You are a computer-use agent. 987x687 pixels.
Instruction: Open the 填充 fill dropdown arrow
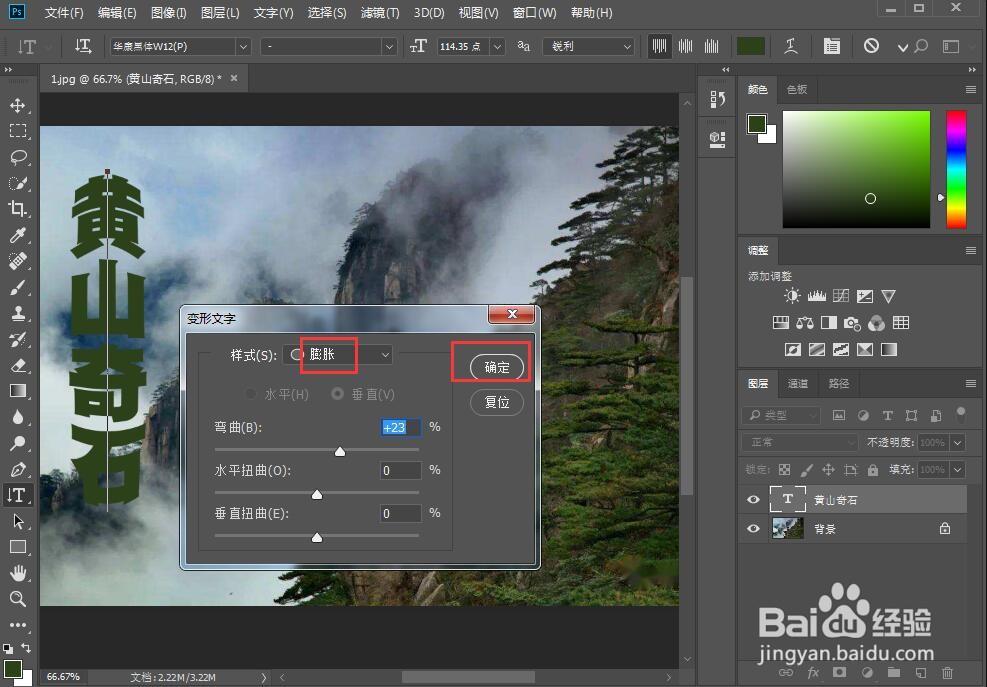(x=957, y=470)
